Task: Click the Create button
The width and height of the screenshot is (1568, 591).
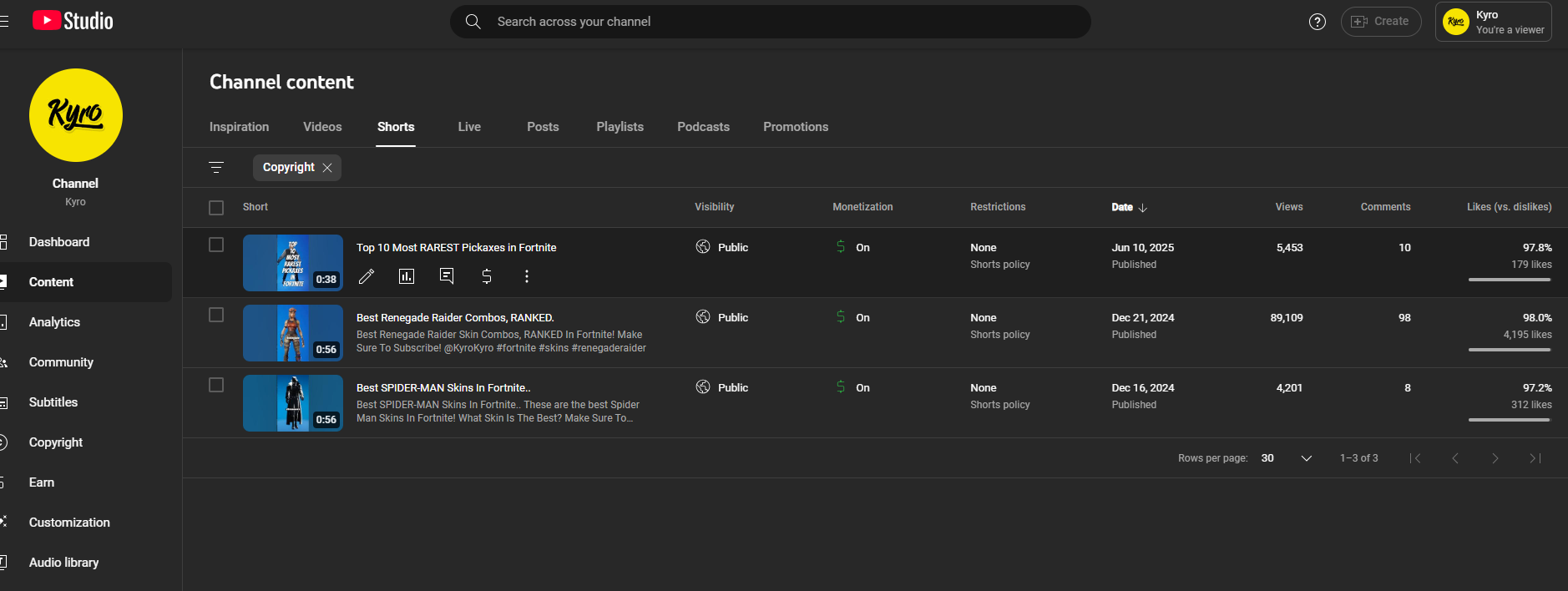Action: pyautogui.click(x=1381, y=22)
